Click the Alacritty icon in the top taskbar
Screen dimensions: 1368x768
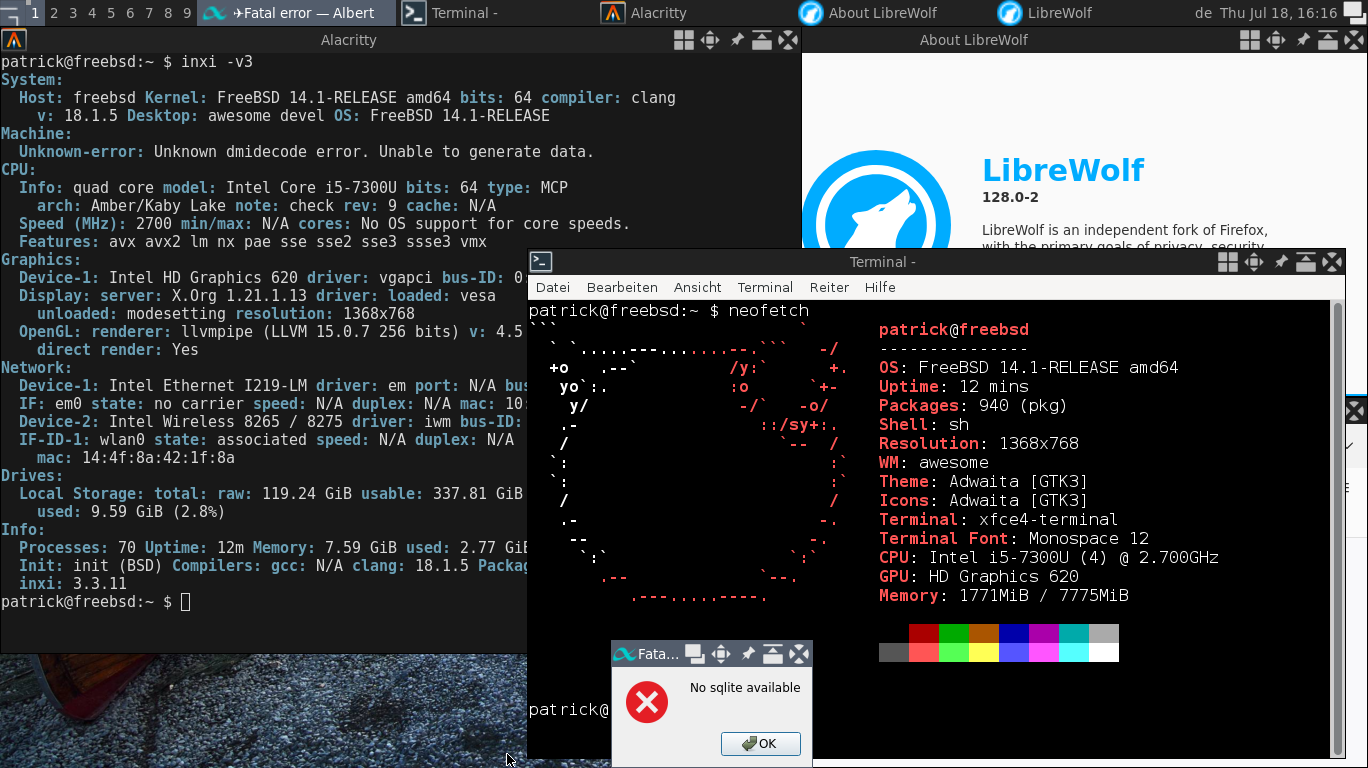613,13
